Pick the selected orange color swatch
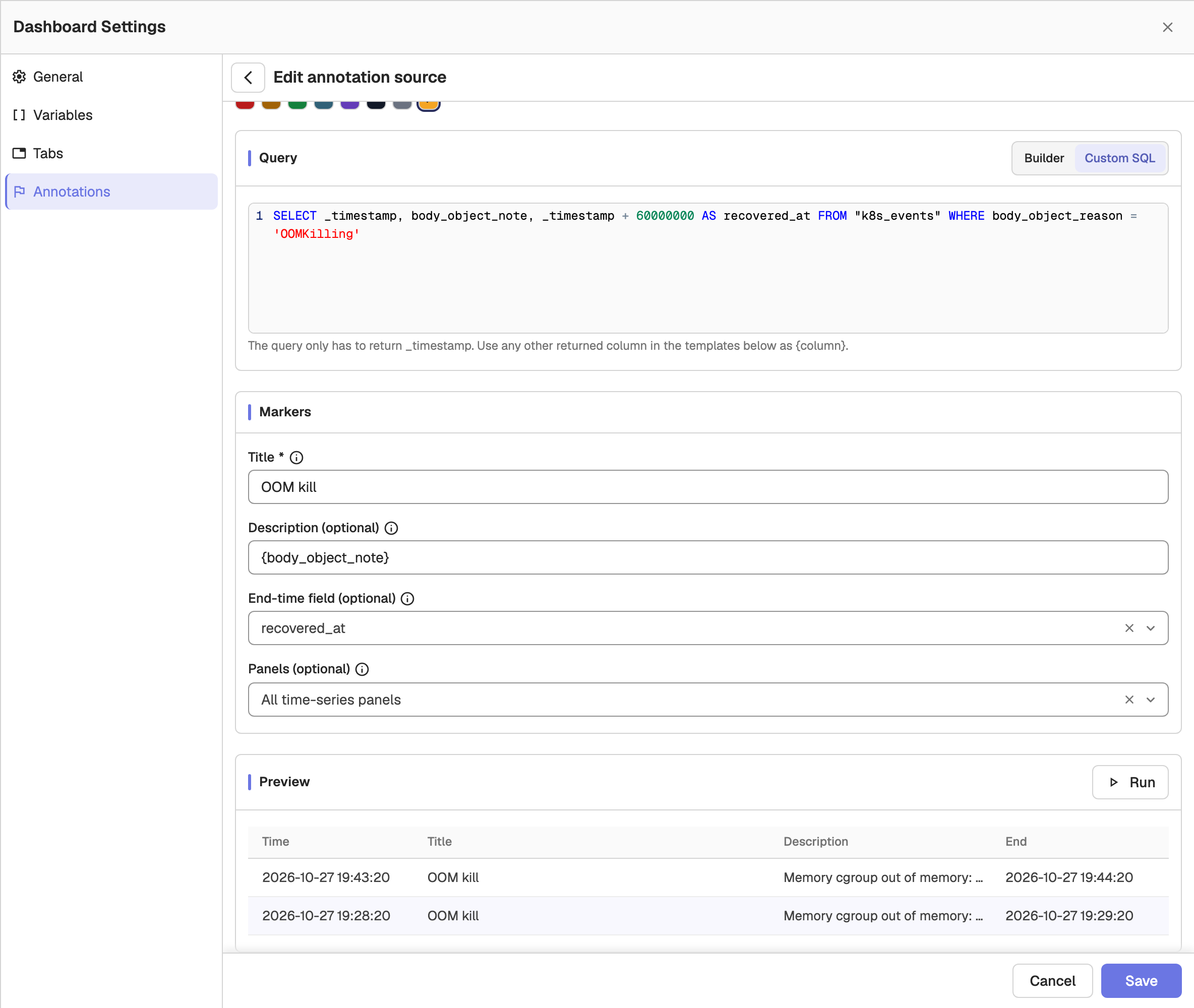This screenshot has width=1194, height=1008. tap(429, 105)
